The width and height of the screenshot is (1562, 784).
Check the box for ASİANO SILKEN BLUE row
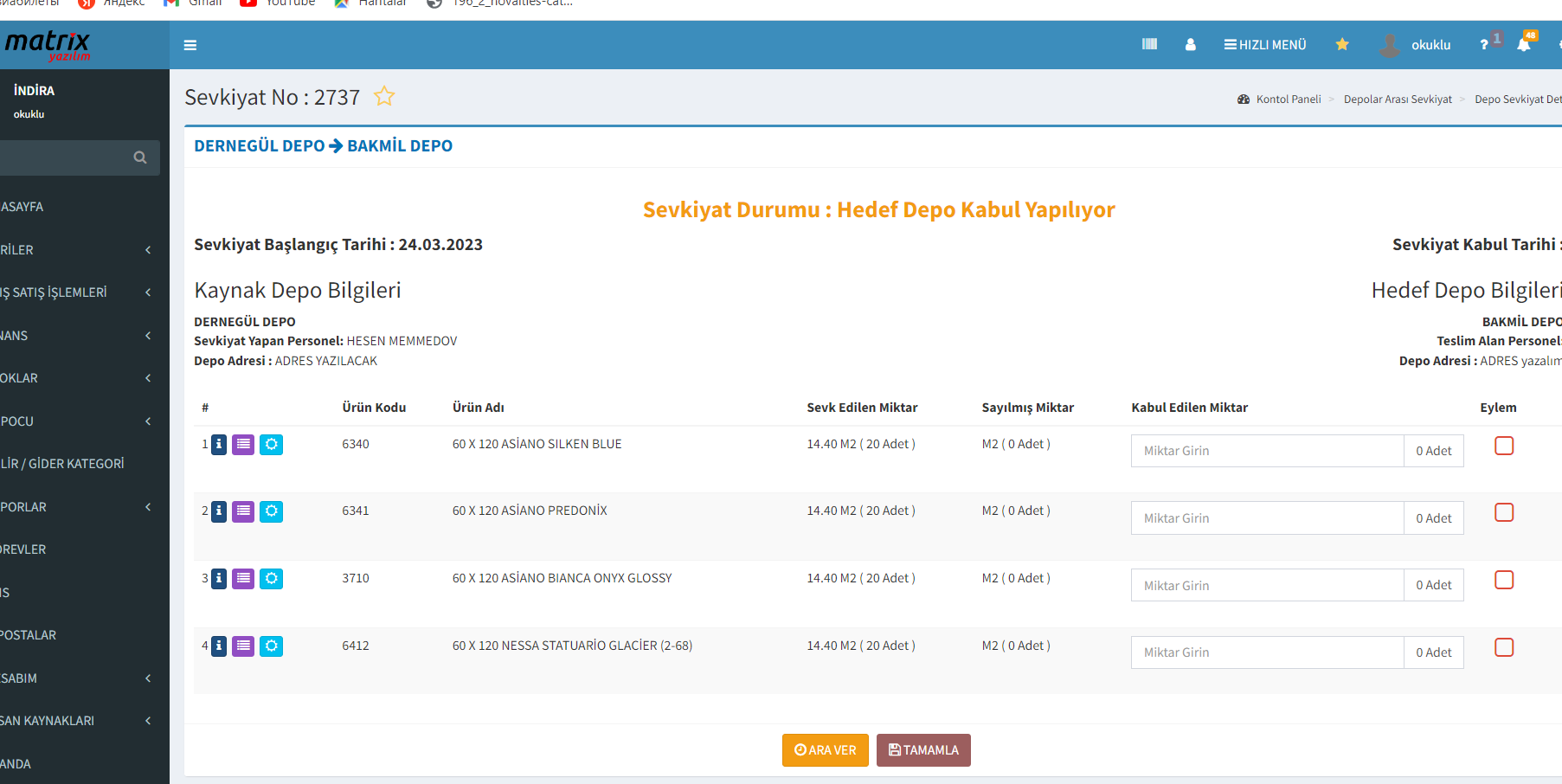1504,446
